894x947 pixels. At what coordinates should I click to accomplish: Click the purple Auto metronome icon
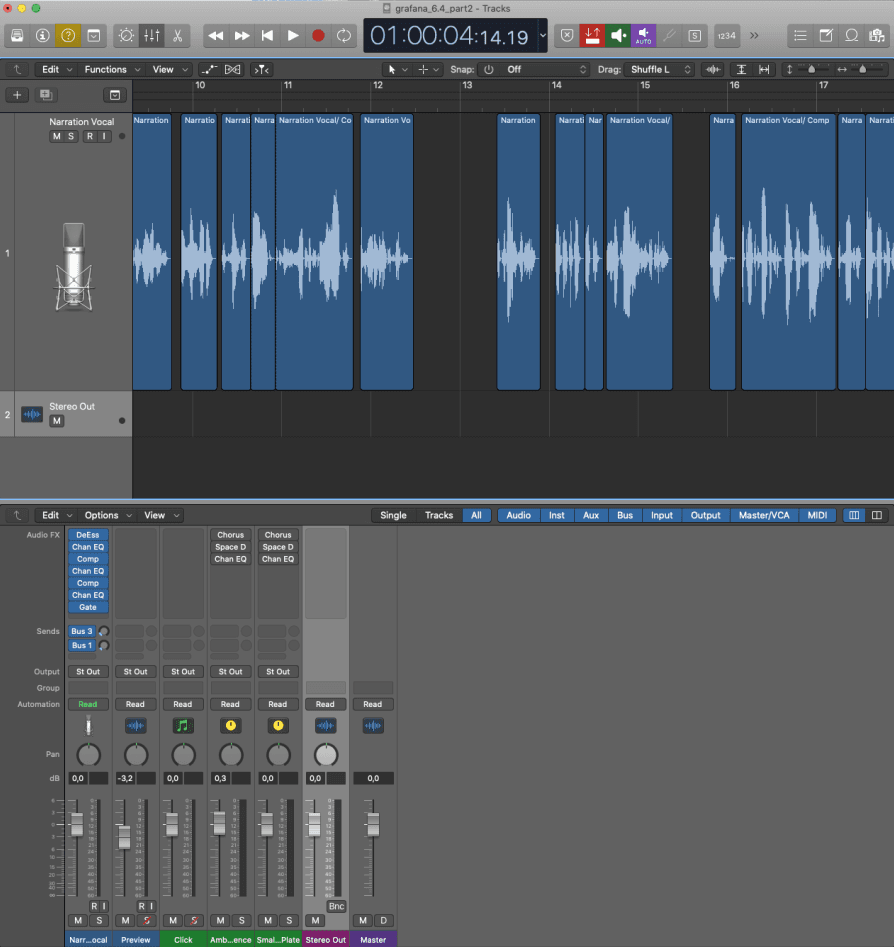click(x=643, y=35)
